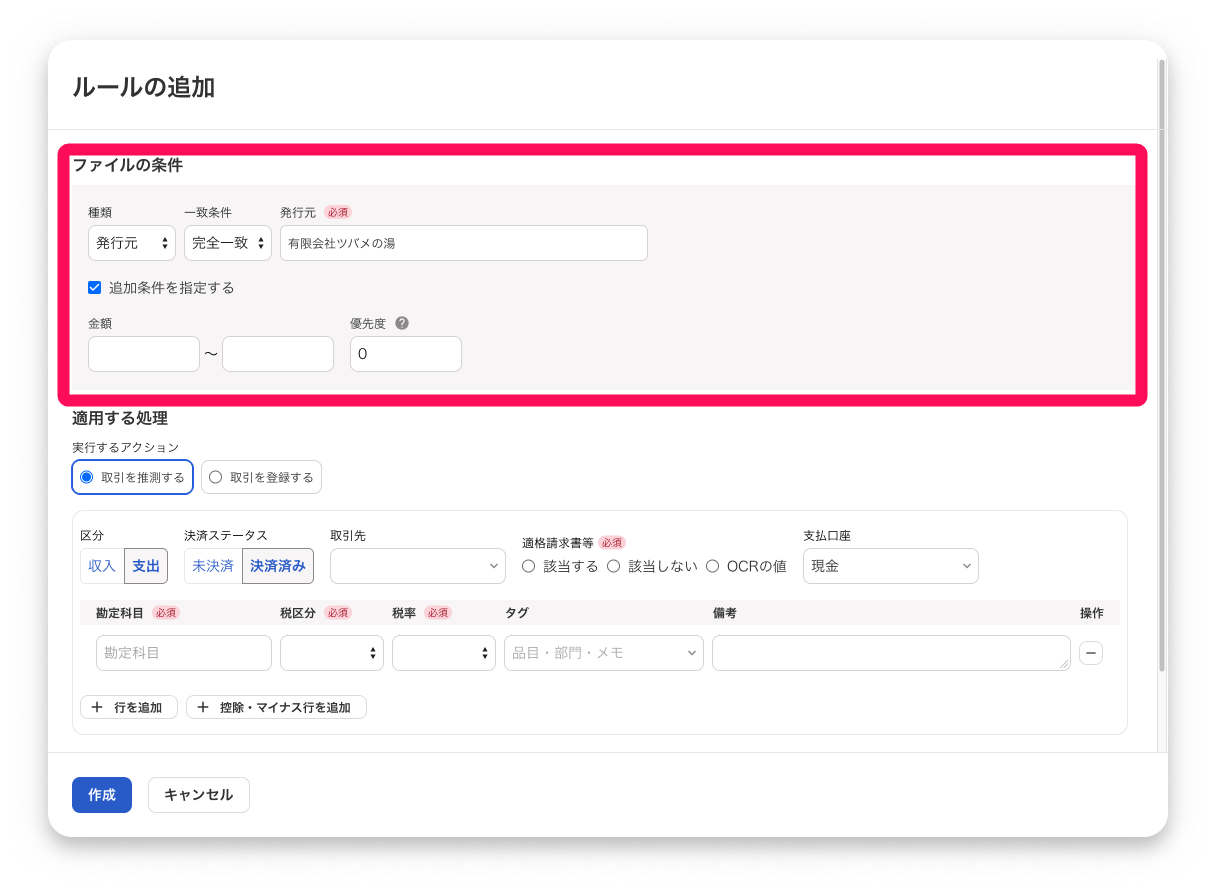Click the minimum 金額 input field
This screenshot has height=893, width=1216.
[x=144, y=354]
